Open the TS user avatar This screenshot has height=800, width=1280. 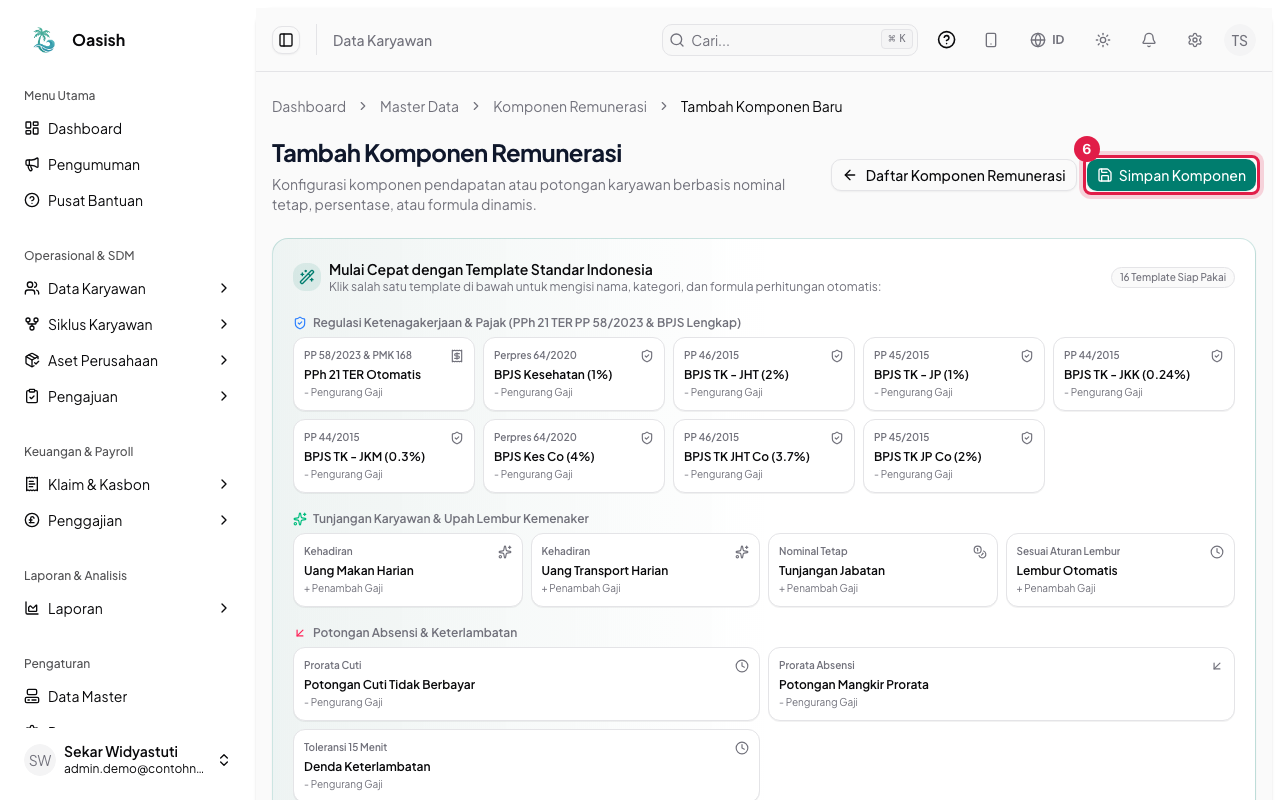tap(1240, 40)
